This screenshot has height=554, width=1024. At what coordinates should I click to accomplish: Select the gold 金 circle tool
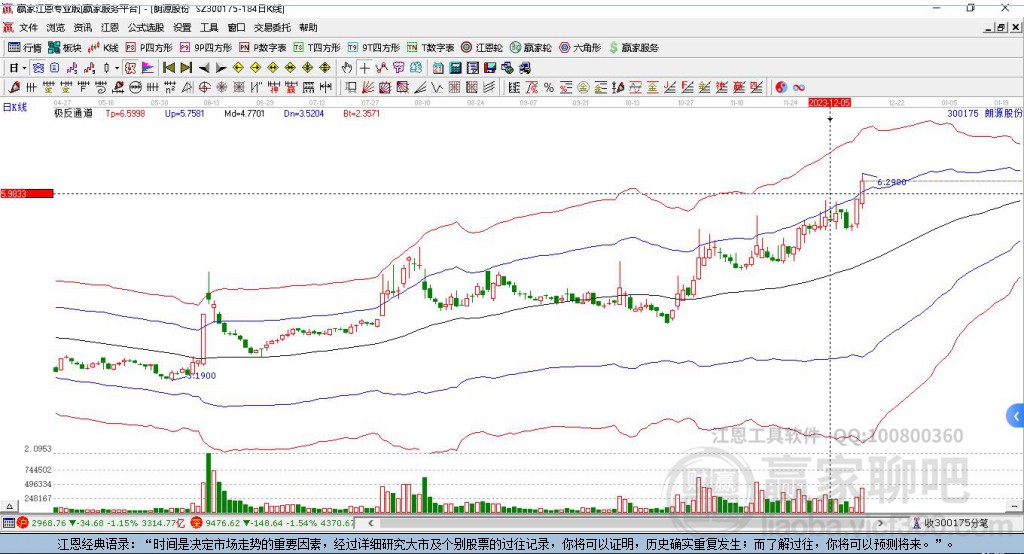click(583, 87)
